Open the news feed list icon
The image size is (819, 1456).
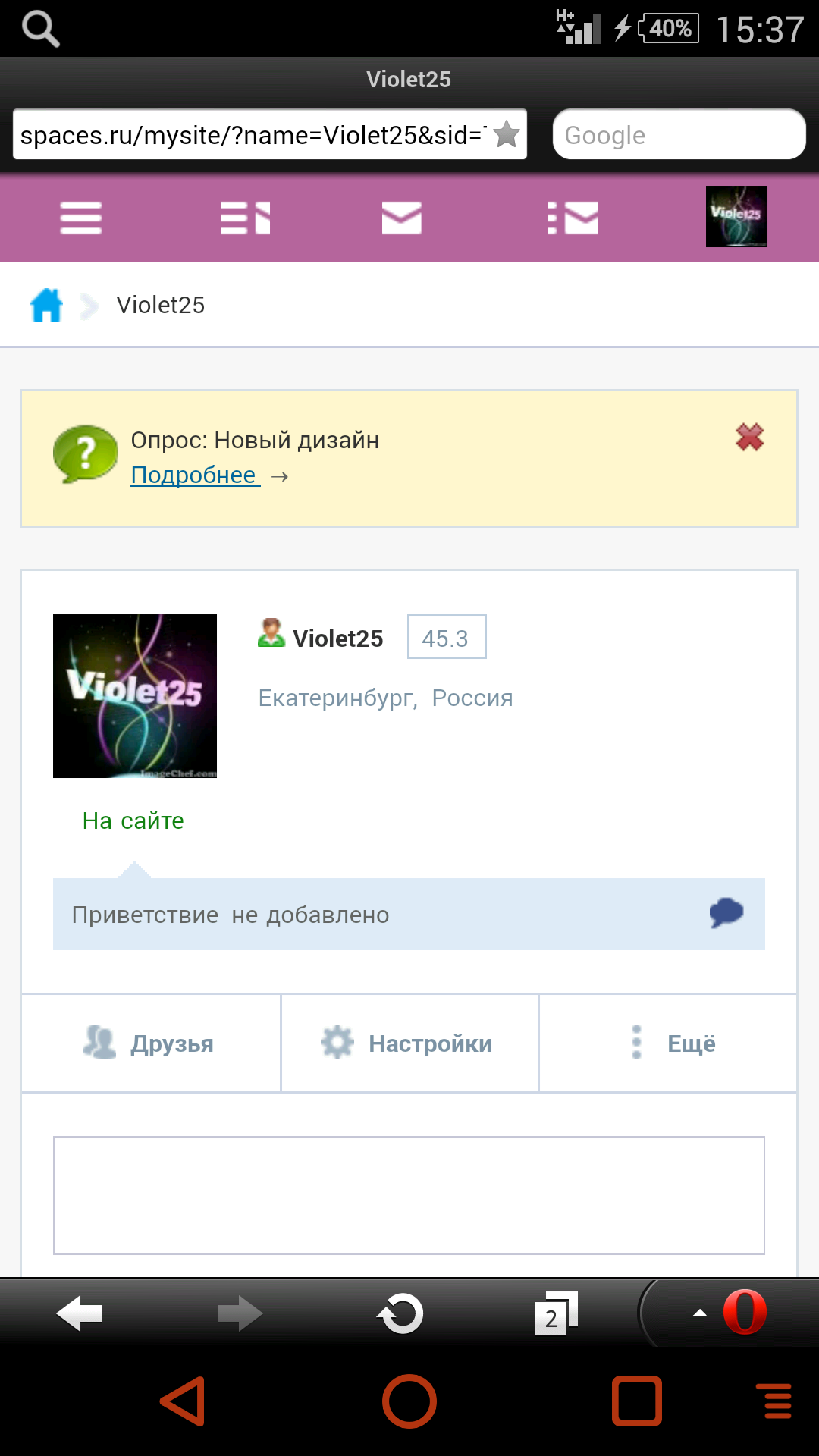click(x=245, y=218)
